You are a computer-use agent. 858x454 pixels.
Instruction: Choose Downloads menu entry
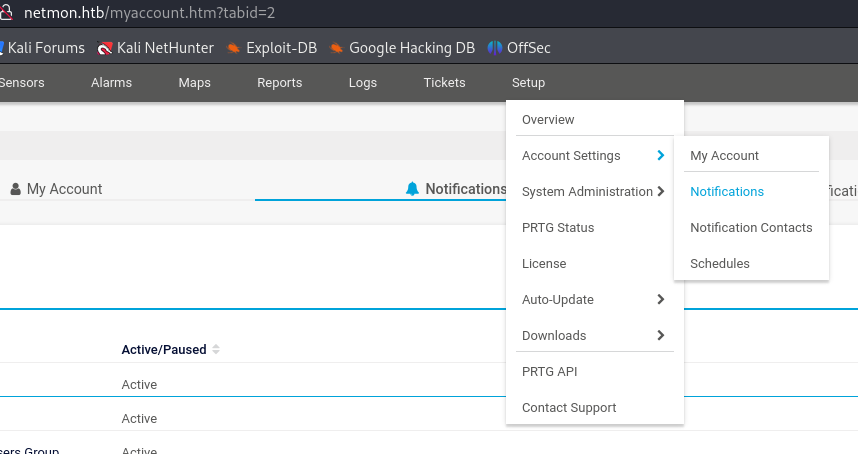[554, 335]
